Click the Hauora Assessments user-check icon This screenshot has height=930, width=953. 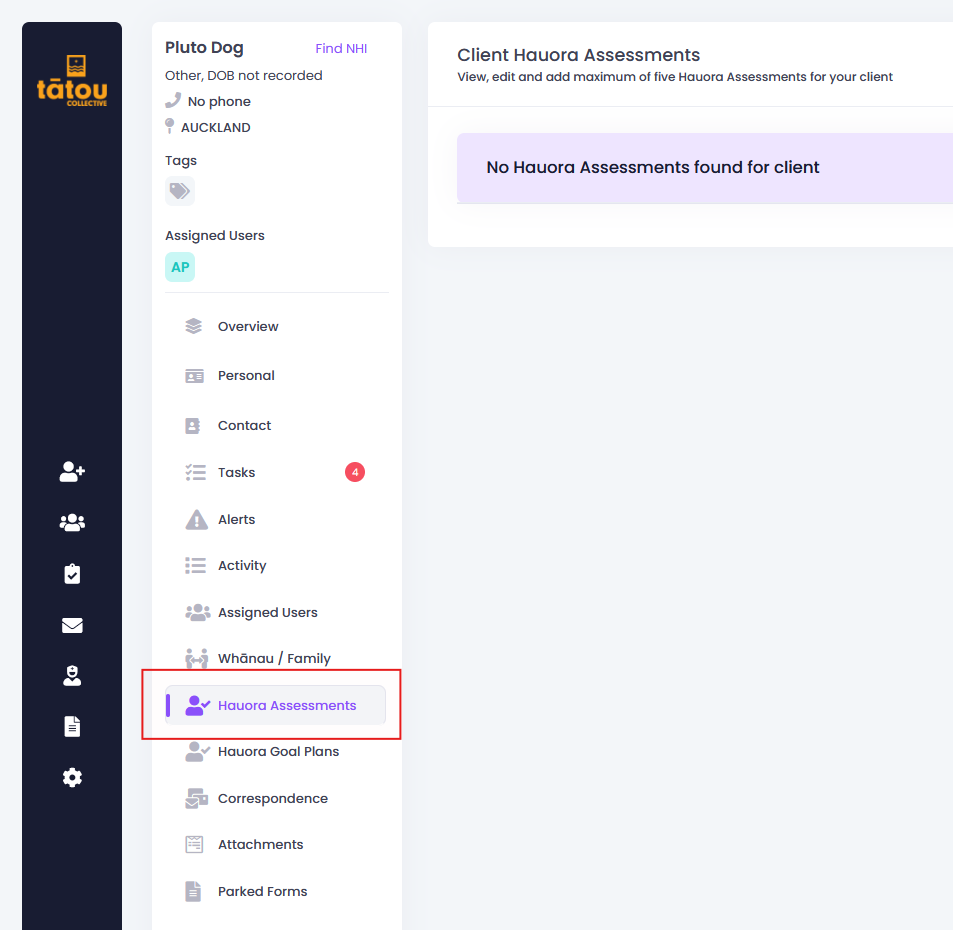click(198, 706)
